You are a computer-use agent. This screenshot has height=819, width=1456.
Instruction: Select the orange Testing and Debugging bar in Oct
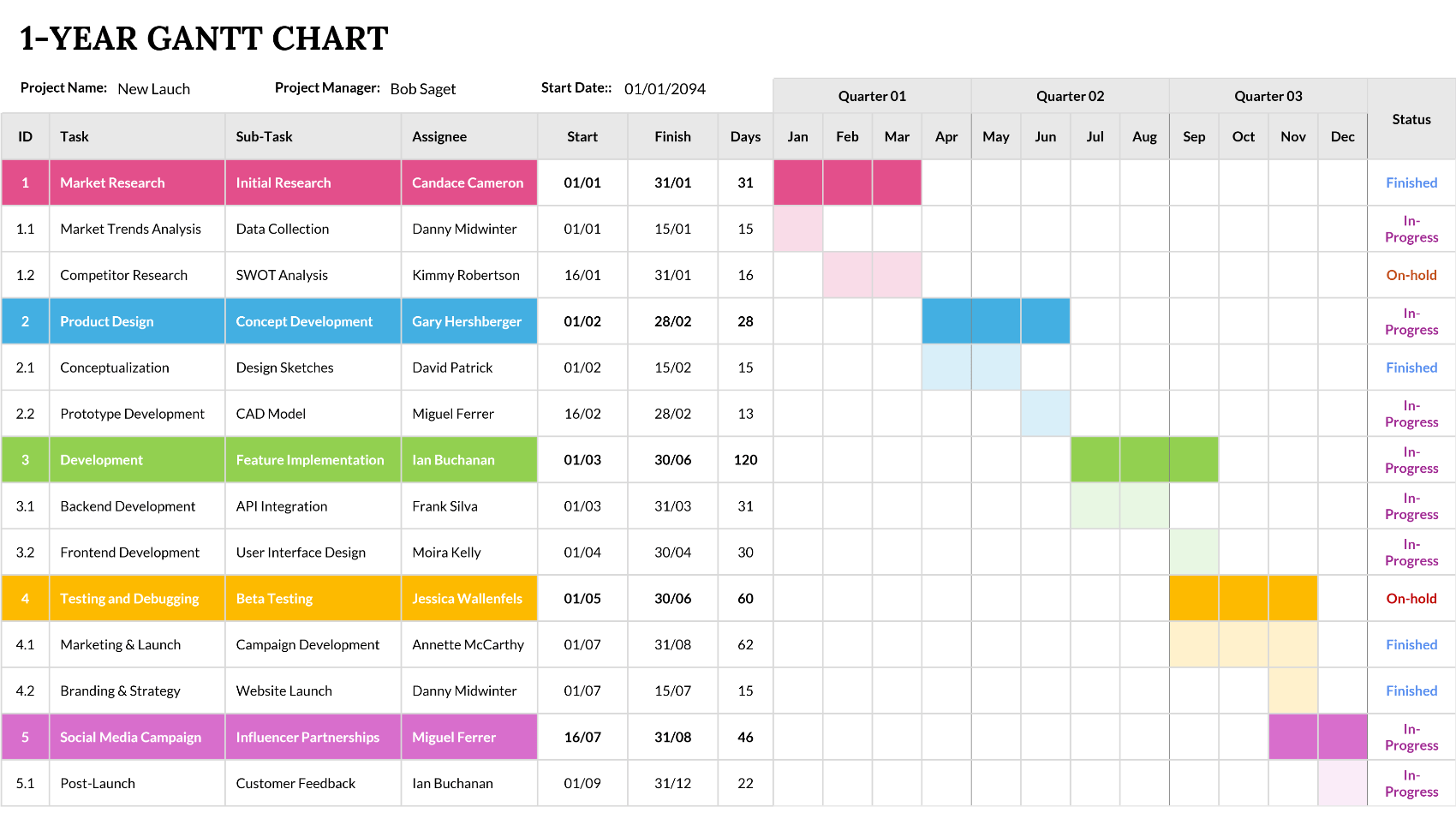(x=1243, y=599)
